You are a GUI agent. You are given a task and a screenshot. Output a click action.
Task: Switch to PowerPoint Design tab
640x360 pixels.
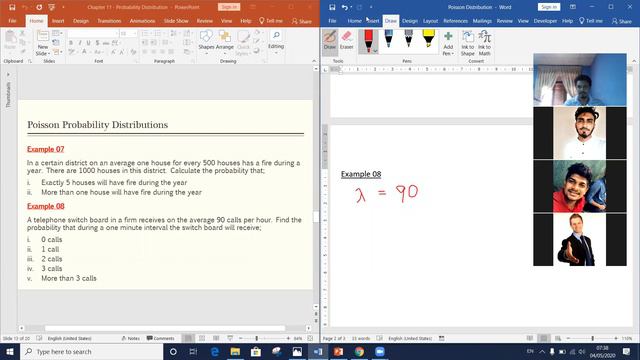[x=81, y=21]
